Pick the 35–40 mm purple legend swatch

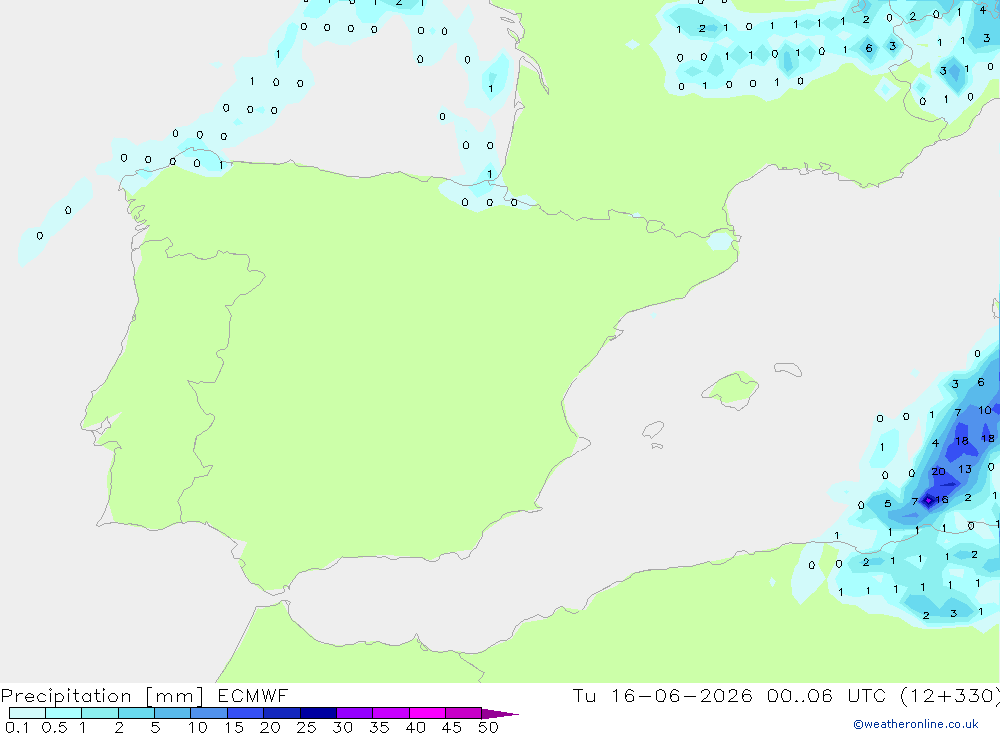pos(391,713)
